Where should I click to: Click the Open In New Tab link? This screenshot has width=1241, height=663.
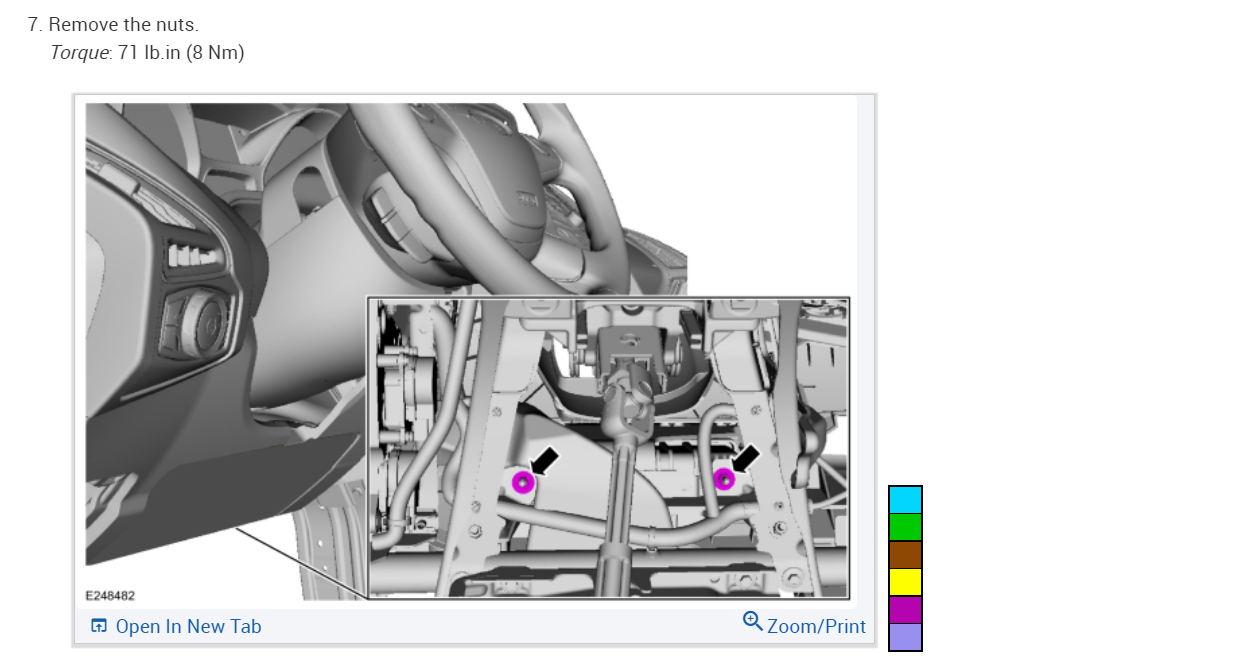click(x=188, y=627)
